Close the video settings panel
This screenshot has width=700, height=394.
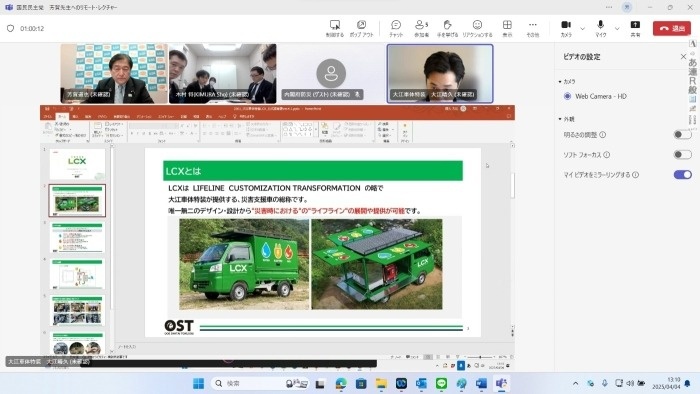(x=683, y=57)
